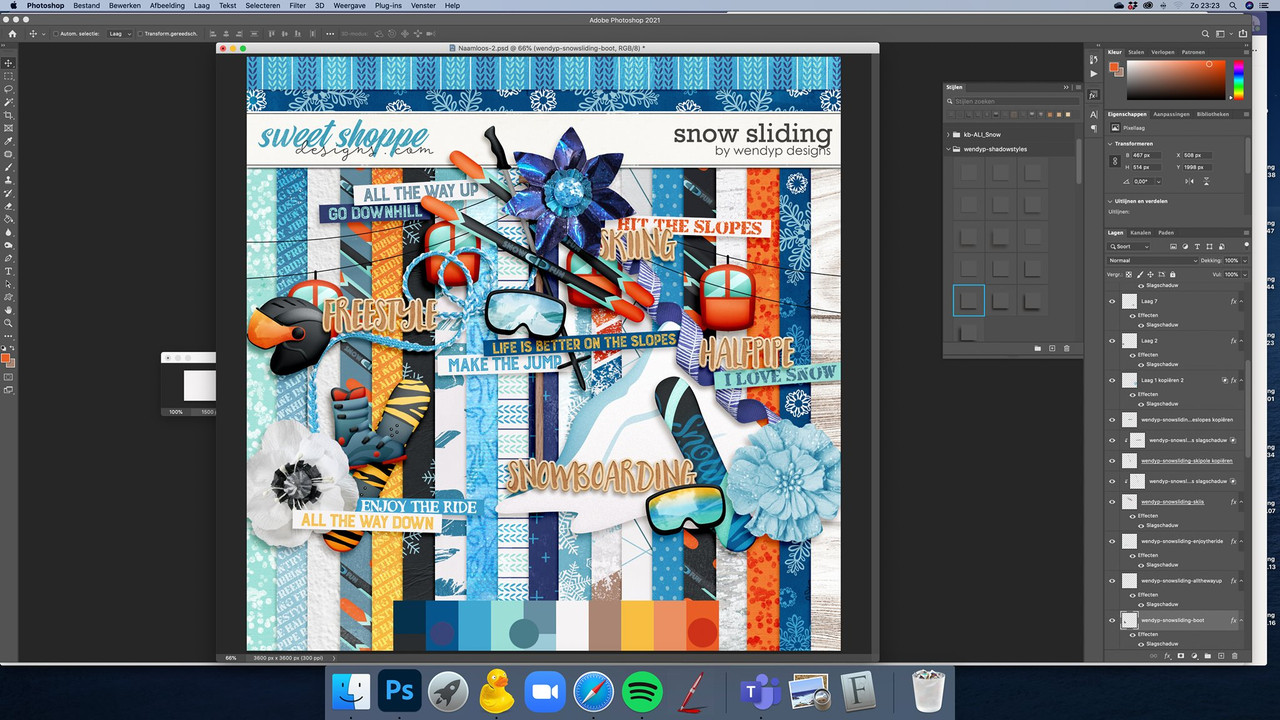Create a new layer in Layers panel
Image resolution: width=1280 pixels, height=720 pixels.
coord(1221,656)
